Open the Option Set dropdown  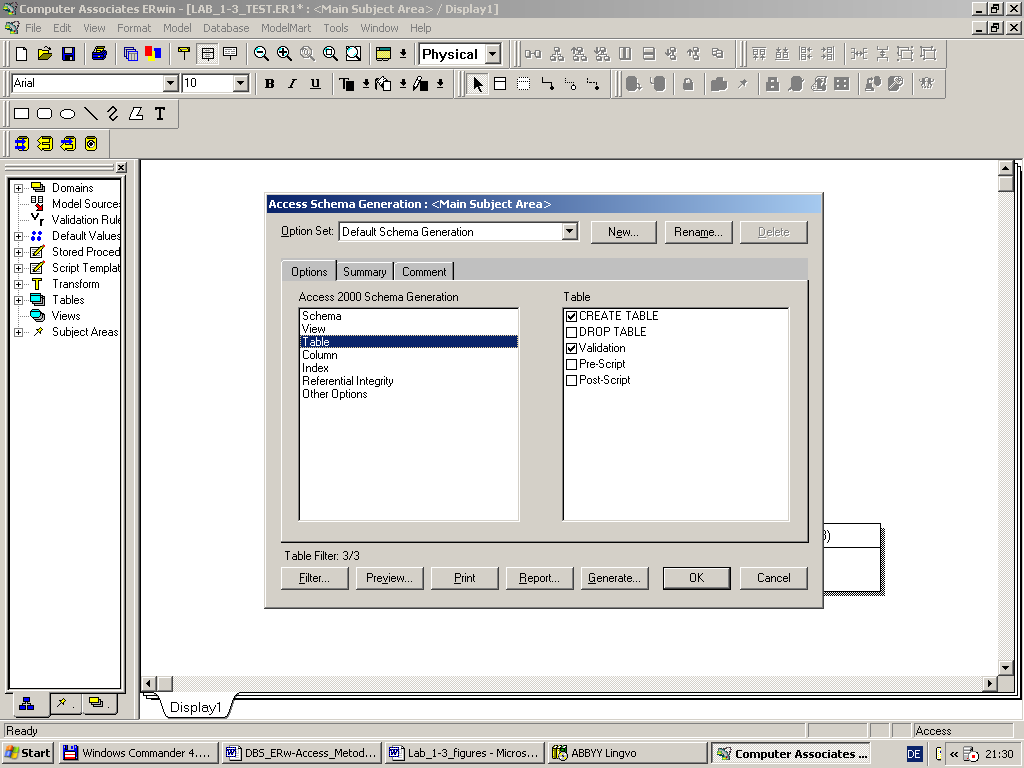click(569, 232)
